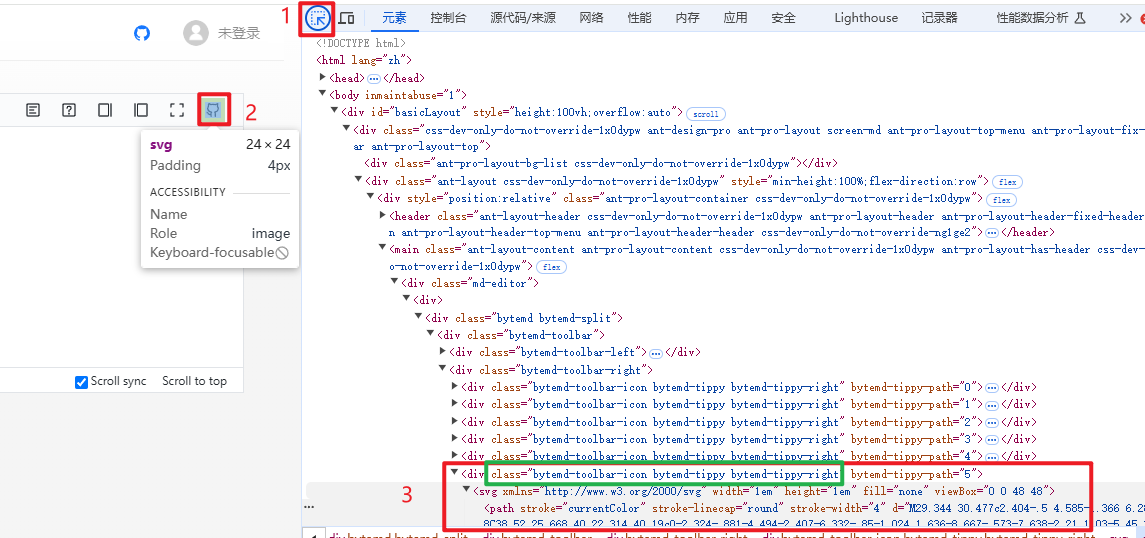Select the ant-pro-layout-bg-list div row
Viewport: 1145px width, 538px height.
point(601,163)
